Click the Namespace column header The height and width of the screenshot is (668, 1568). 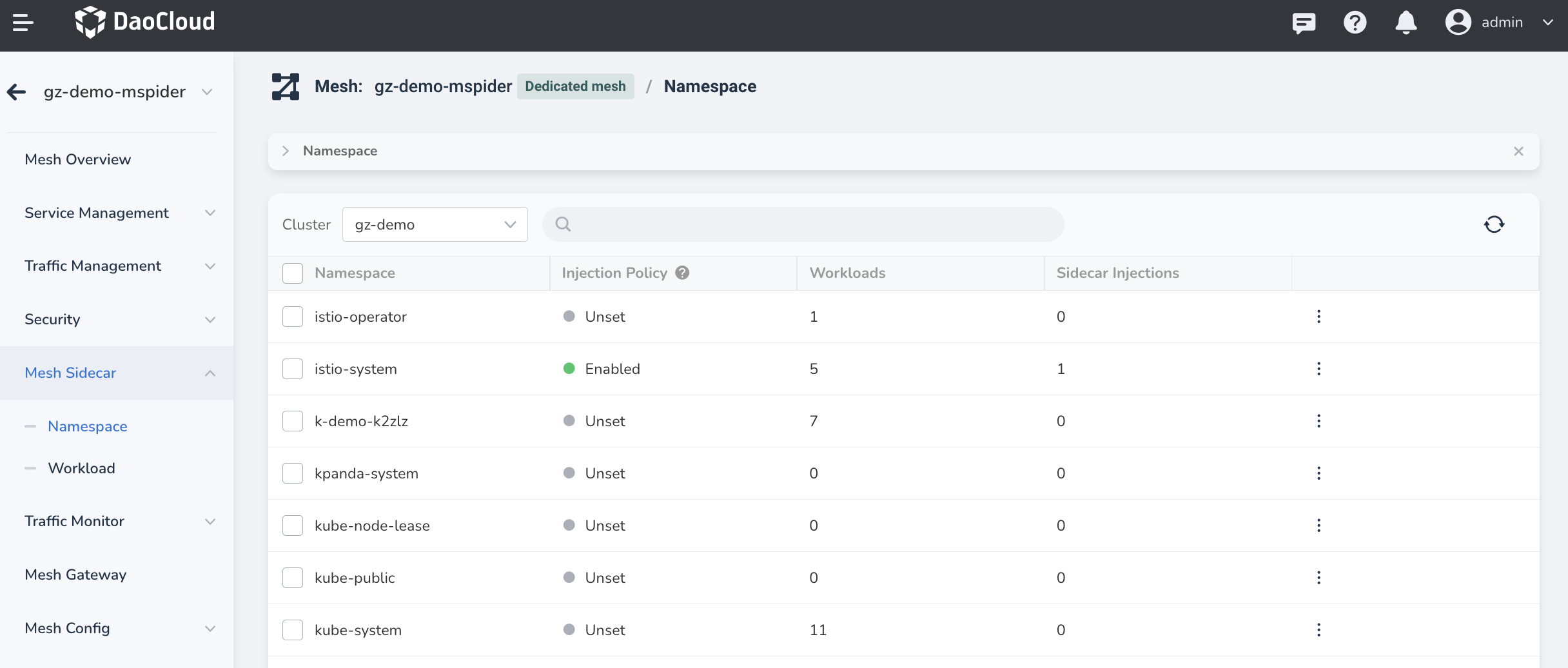click(x=355, y=273)
